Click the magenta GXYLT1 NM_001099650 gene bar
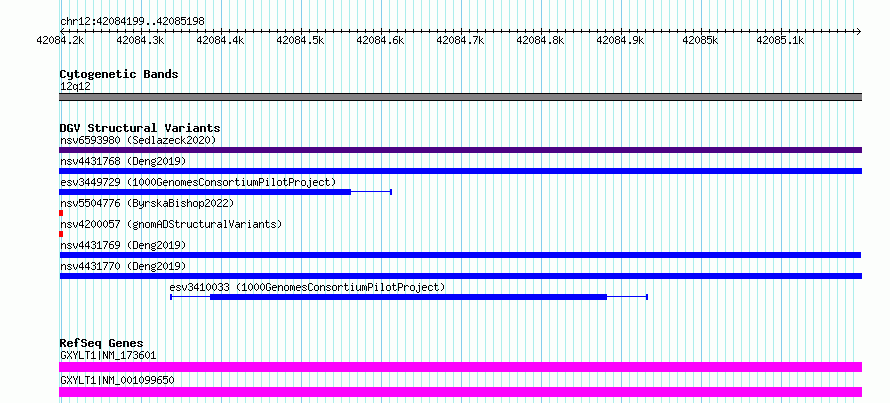890x403 pixels. pos(460,392)
